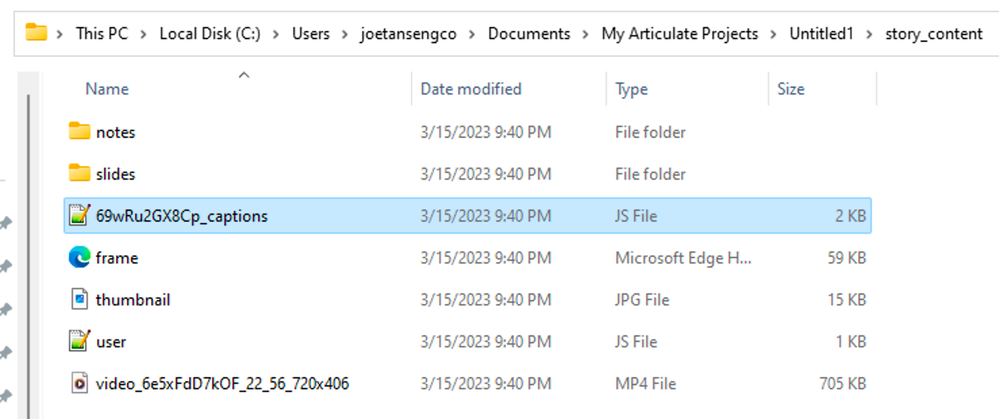Viewport: 999px width, 419px height.
Task: Expand chevron after This PC breadcrumb
Action: point(147,34)
